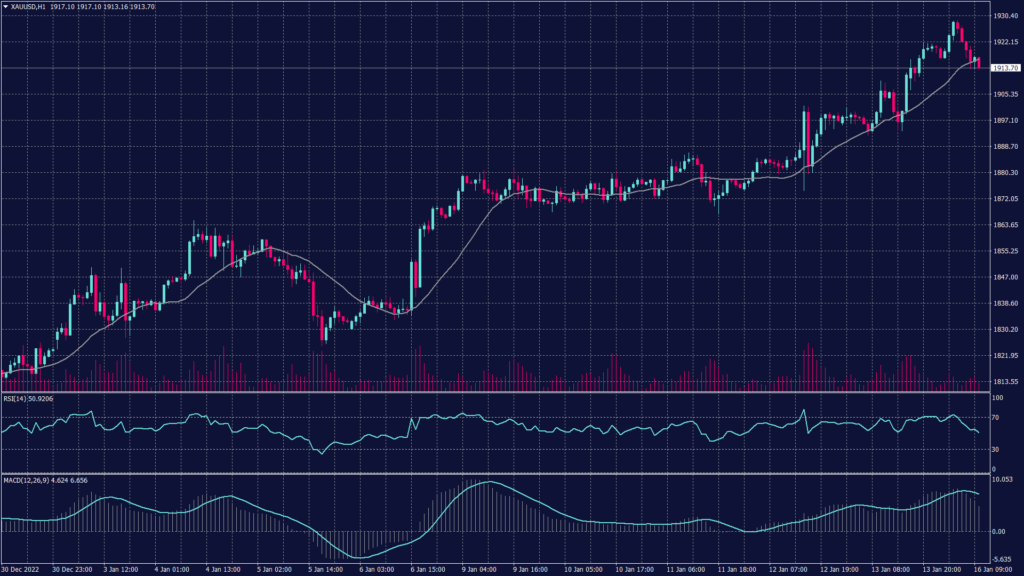Viewport: 1024px width, 576px height.
Task: Click the 16 Jan 09:00 time label
Action: pyautogui.click(x=998, y=569)
